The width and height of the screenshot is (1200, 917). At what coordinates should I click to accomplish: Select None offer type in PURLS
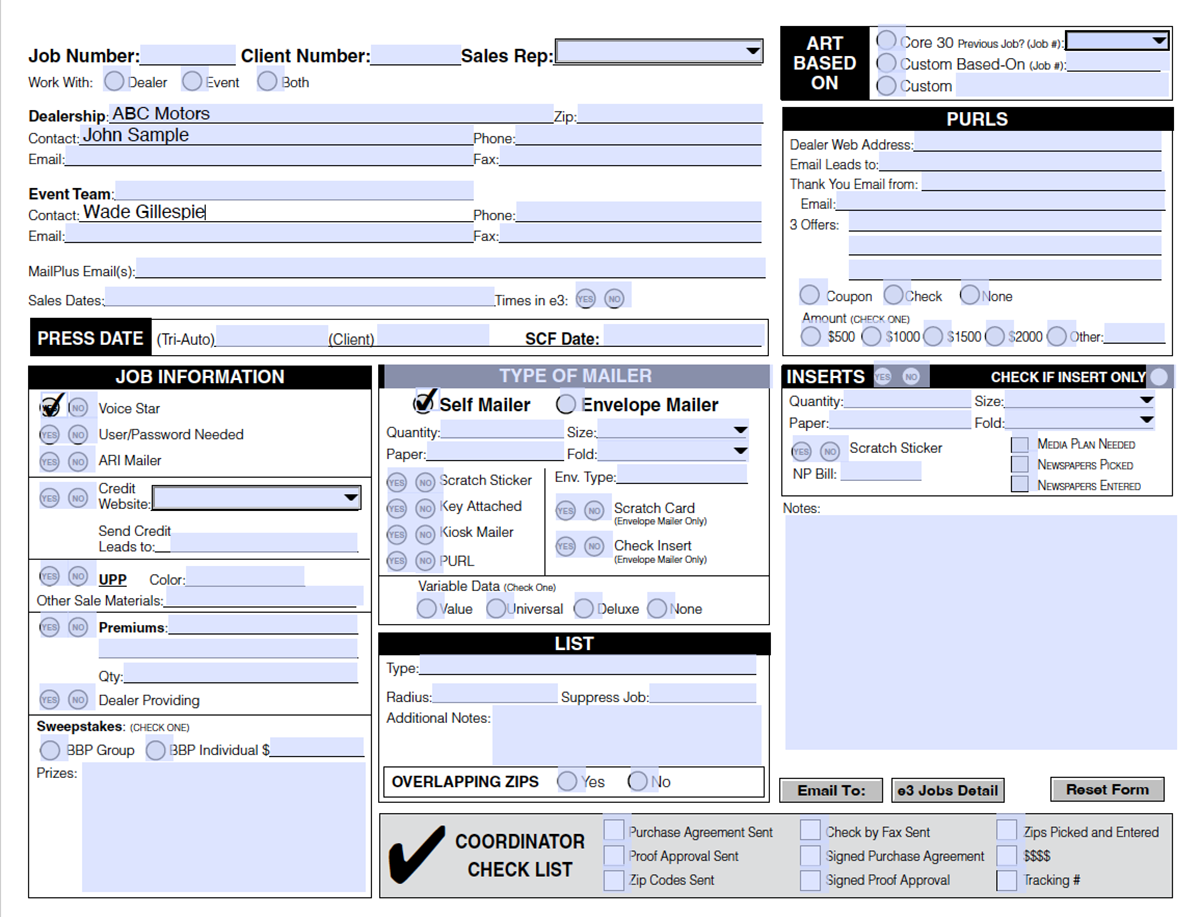(x=970, y=295)
